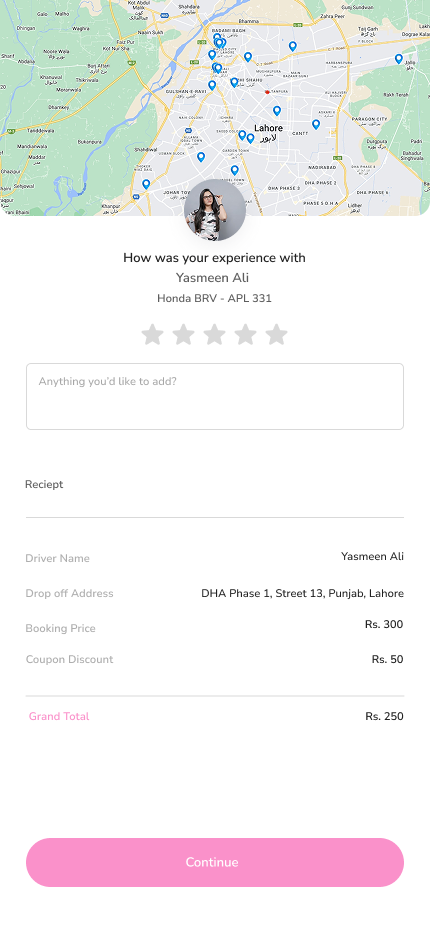Screen dimensions: 430x932
Task: Select the second rating star
Action: pos(183,335)
